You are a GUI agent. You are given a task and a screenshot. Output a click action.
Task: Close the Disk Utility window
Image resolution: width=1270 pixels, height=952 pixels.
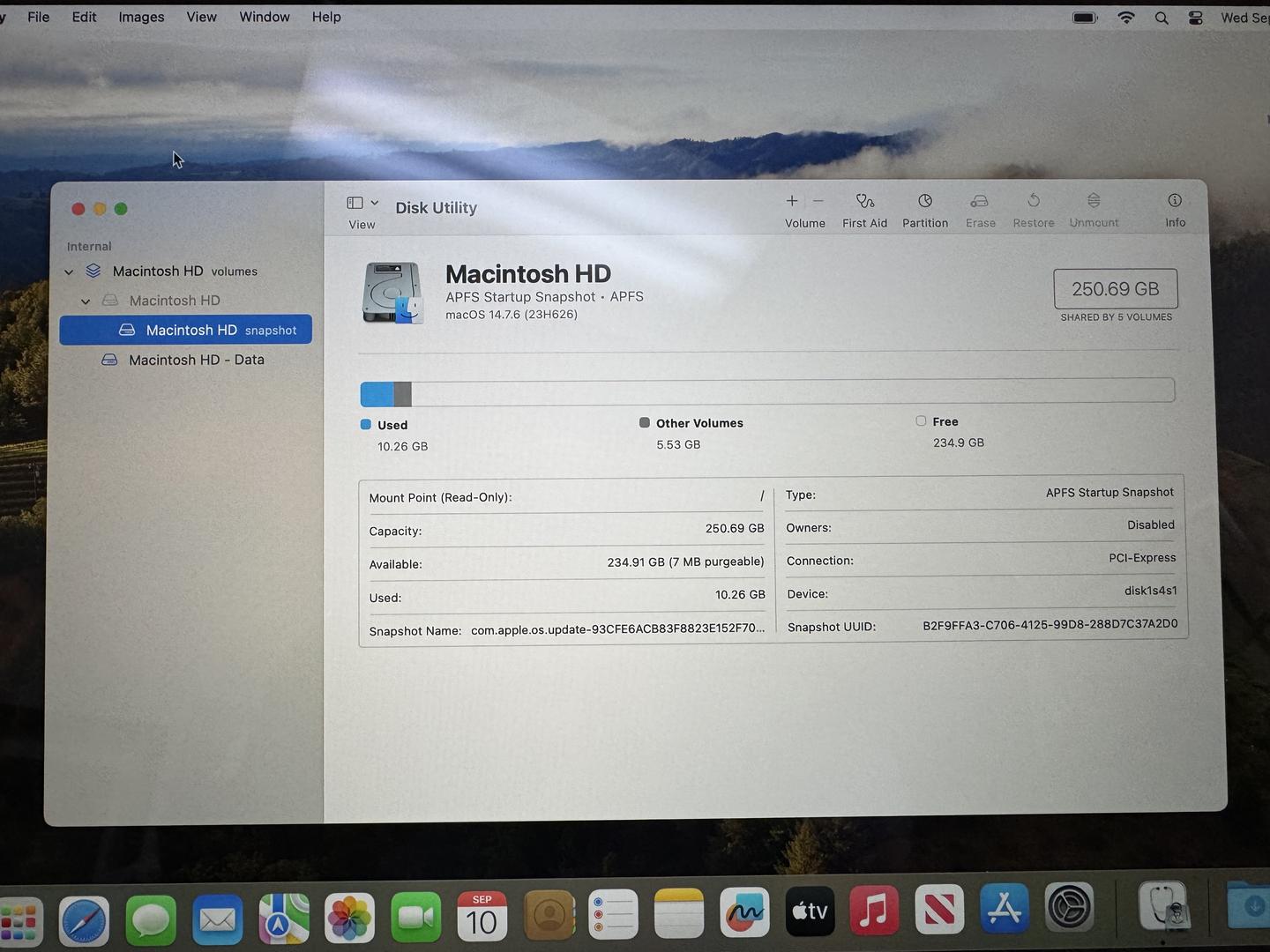coord(78,209)
